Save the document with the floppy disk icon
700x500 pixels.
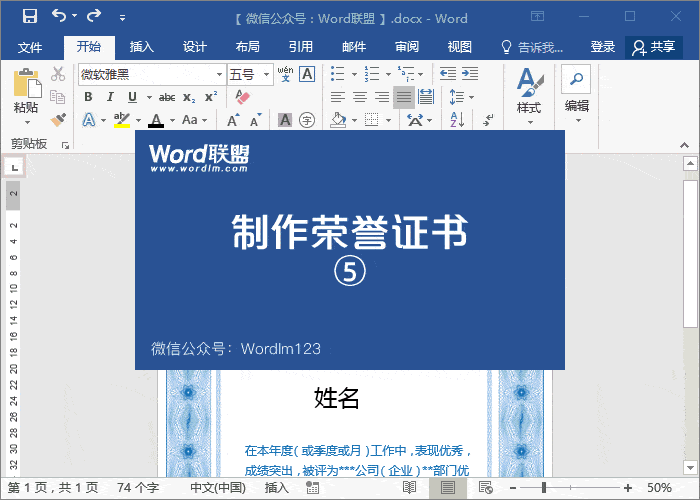30,17
